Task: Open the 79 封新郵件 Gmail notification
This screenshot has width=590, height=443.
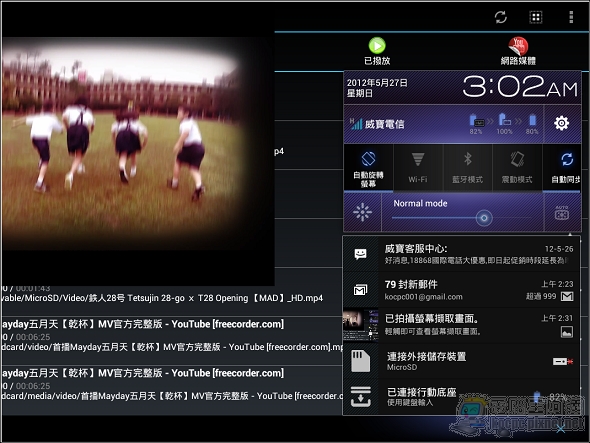Action: tap(461, 290)
